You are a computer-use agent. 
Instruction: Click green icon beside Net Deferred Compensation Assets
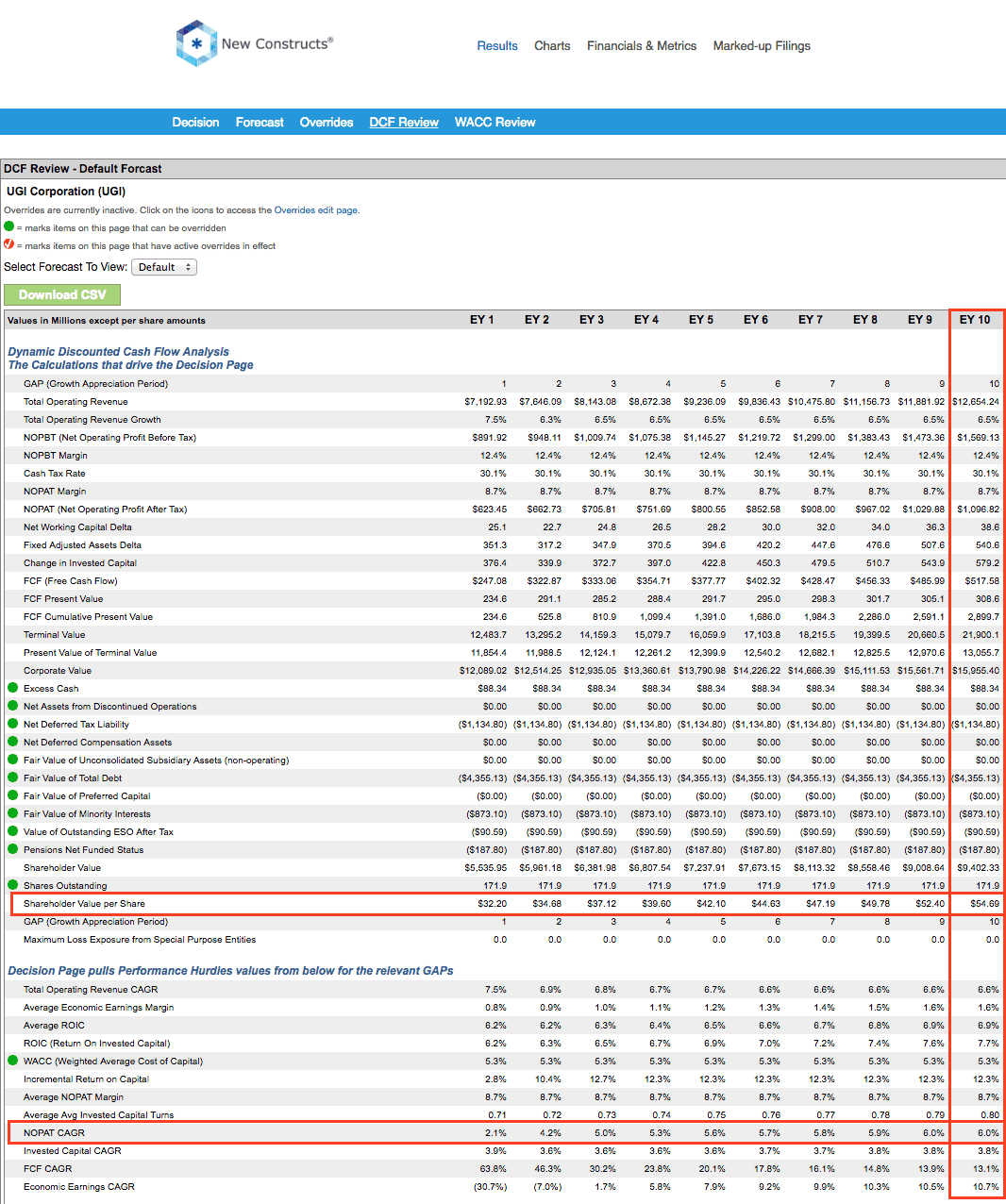click(13, 742)
